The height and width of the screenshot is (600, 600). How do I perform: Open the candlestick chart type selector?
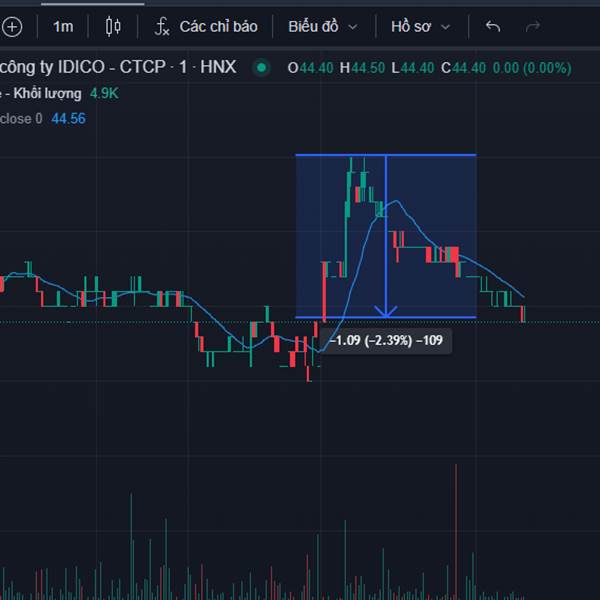click(113, 27)
